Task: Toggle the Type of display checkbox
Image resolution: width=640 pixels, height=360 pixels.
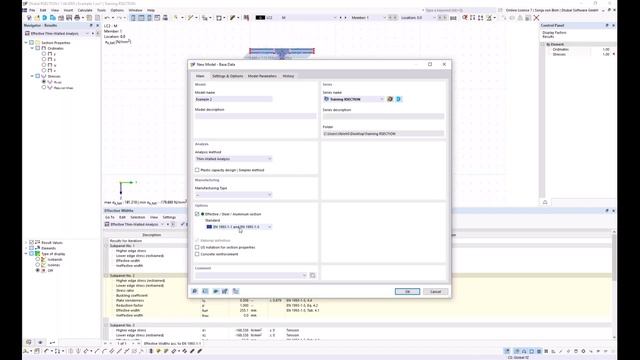Action: click(31, 253)
